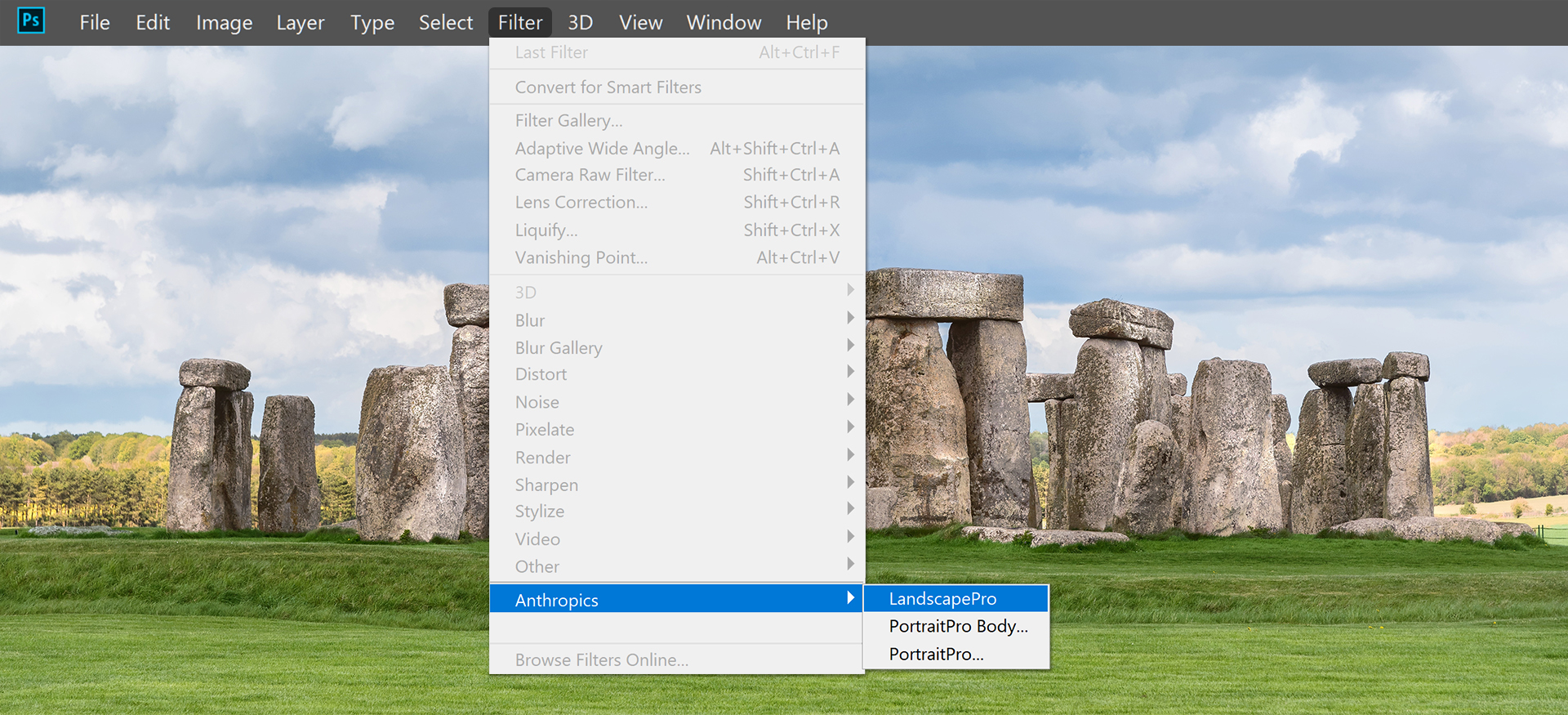Image resolution: width=1568 pixels, height=715 pixels.
Task: Choose the PortraitPro filter entry
Action: 936,655
